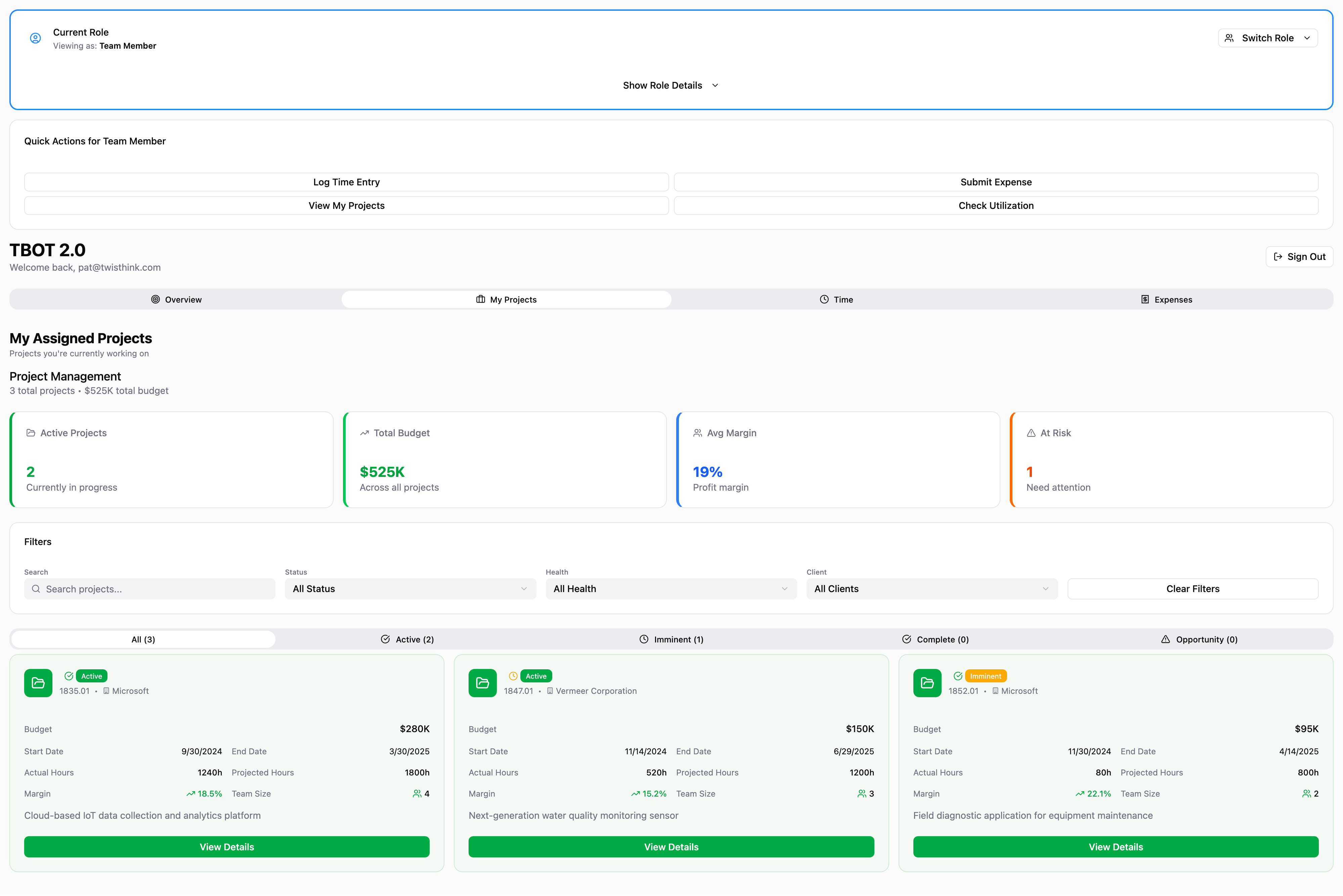Switch to the Expenses tab
The width and height of the screenshot is (1343, 896).
pos(1166,300)
